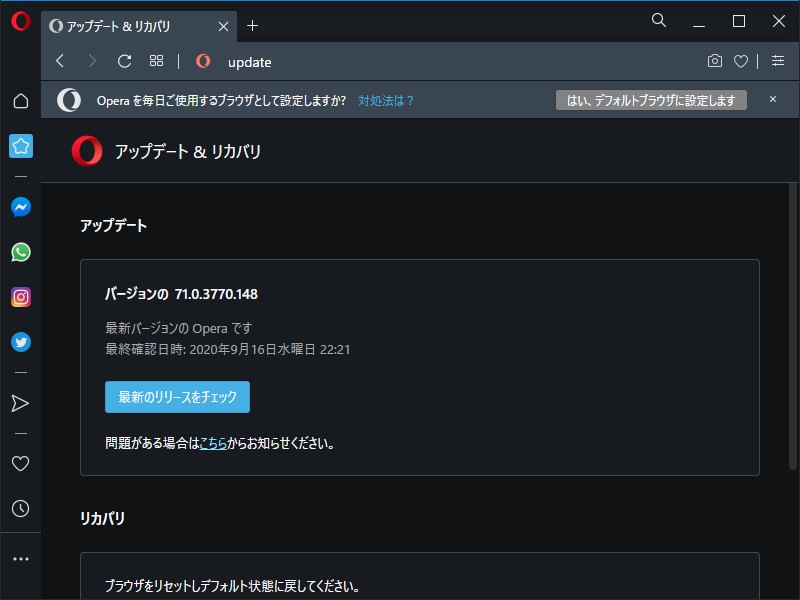Open Twitter in the sidebar

coord(21,342)
